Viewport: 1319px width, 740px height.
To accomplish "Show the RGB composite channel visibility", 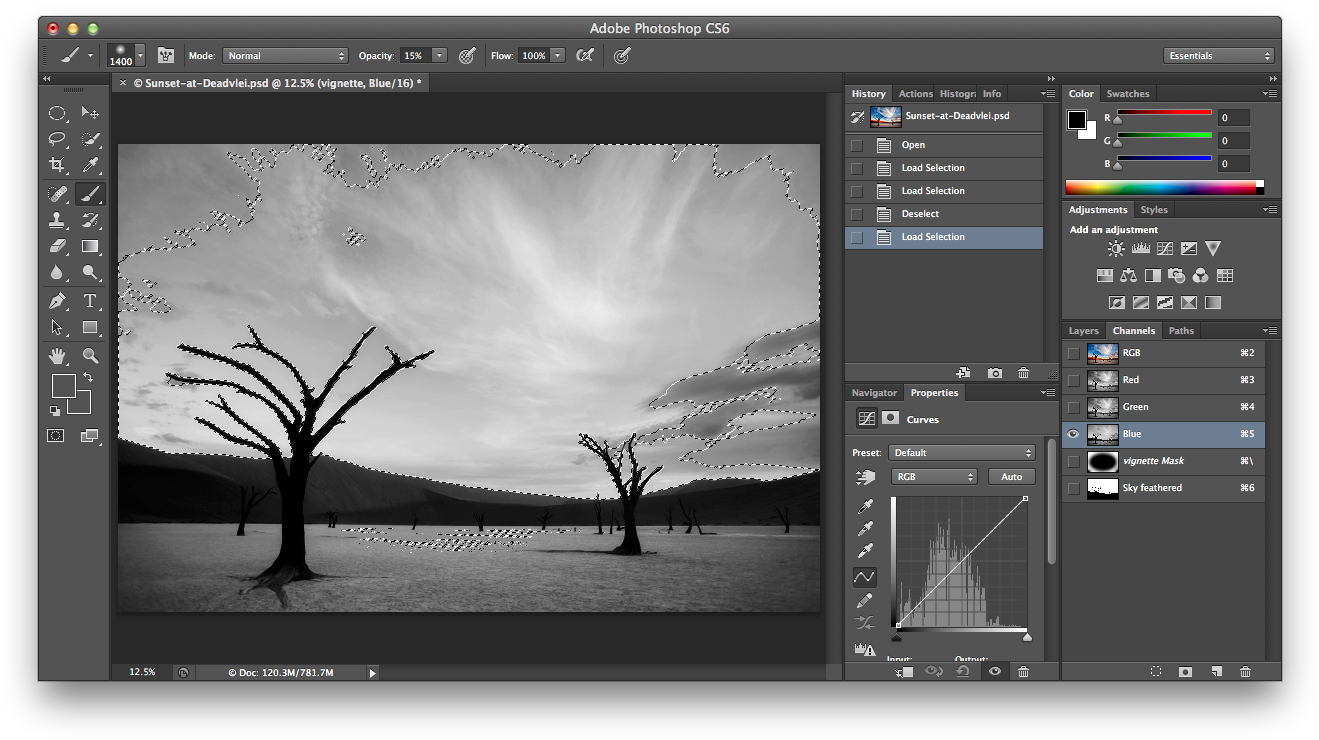I will (x=1073, y=353).
